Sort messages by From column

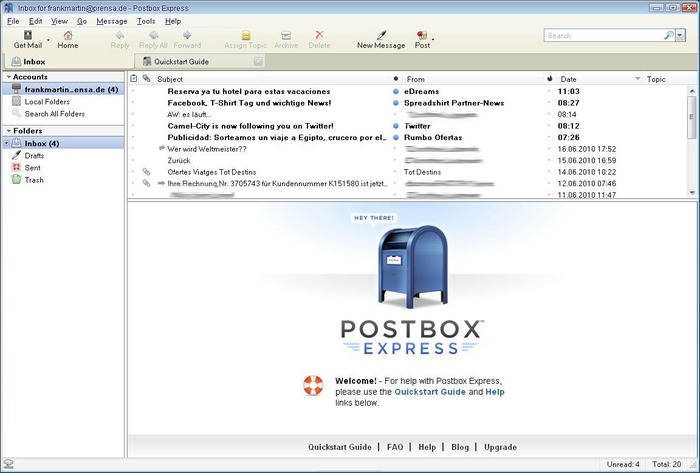pos(472,79)
